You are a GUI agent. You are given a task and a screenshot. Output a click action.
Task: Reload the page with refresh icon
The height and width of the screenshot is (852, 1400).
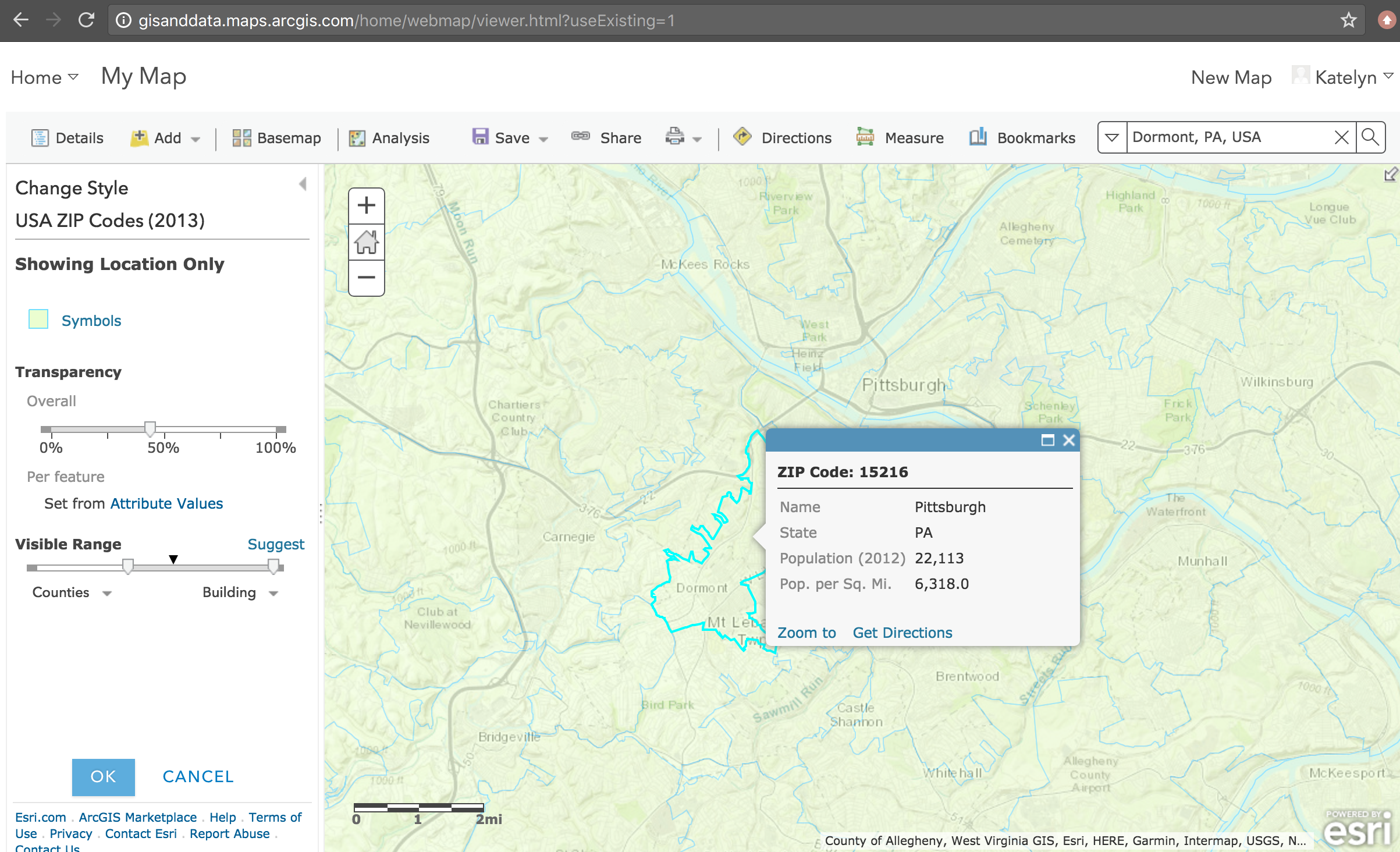[86, 20]
